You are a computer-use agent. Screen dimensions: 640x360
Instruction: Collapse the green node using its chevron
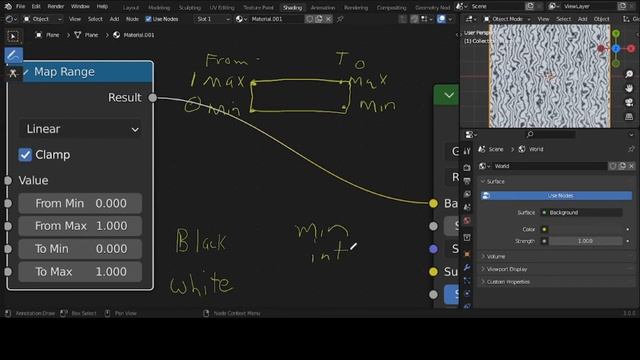(449, 96)
